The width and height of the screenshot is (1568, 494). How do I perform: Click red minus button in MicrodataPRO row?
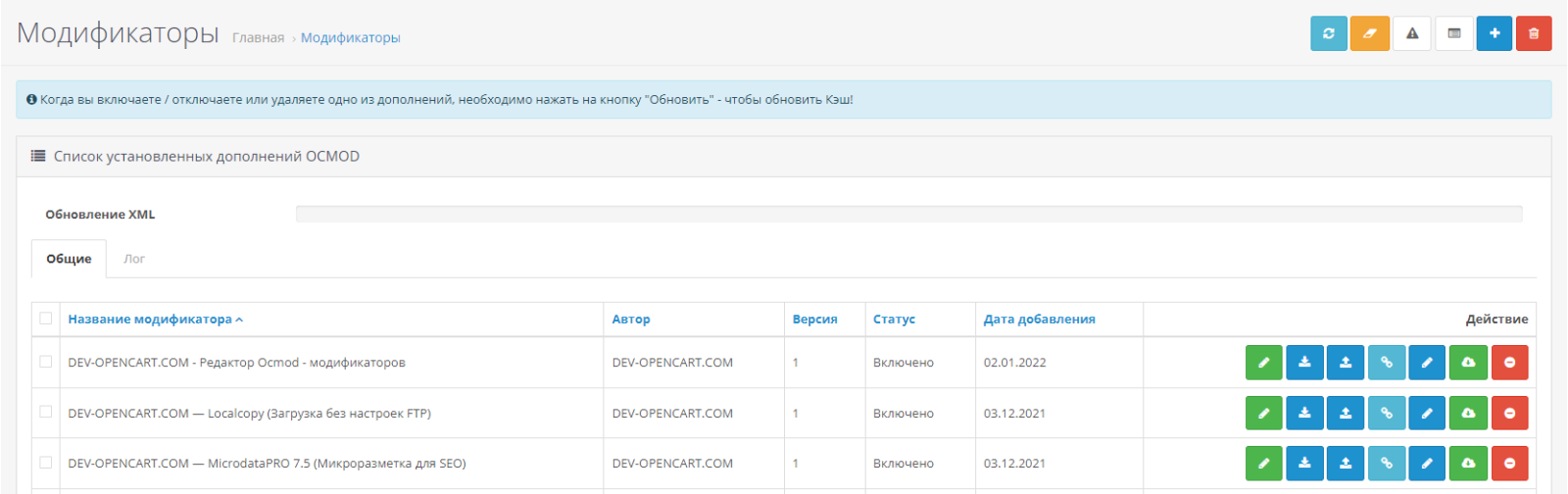tap(1509, 463)
